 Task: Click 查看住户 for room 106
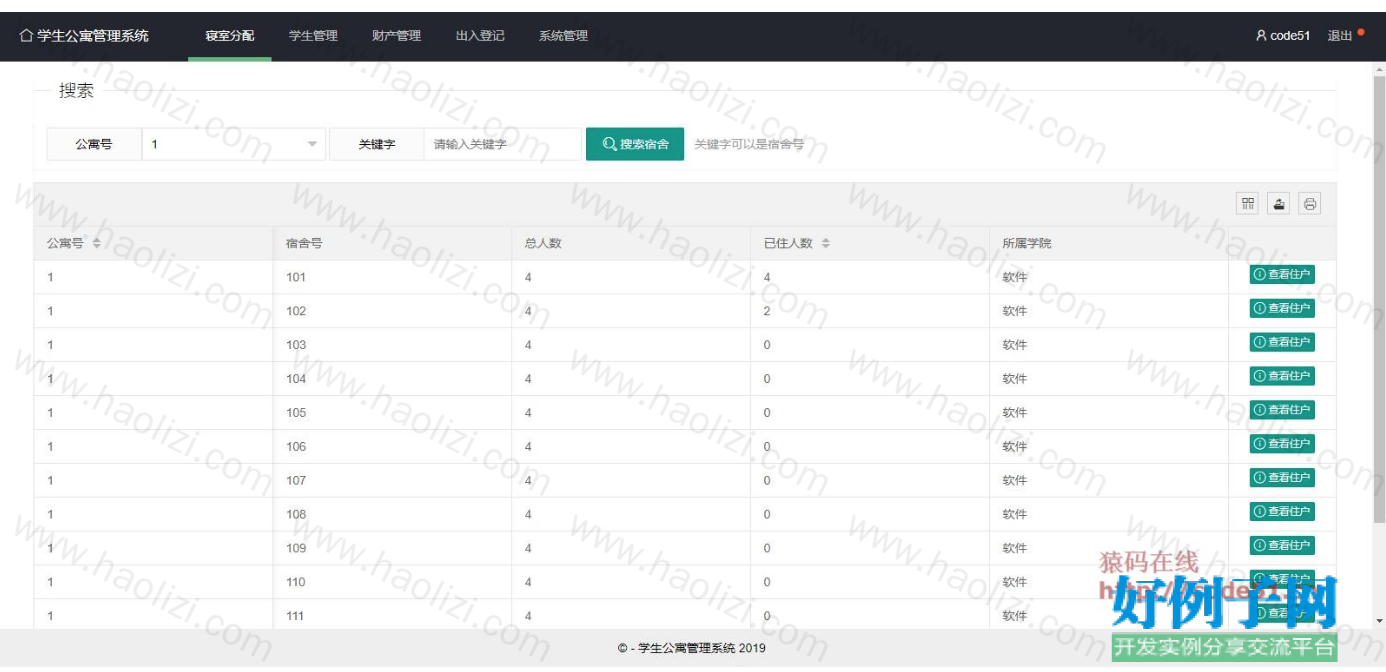1282,444
